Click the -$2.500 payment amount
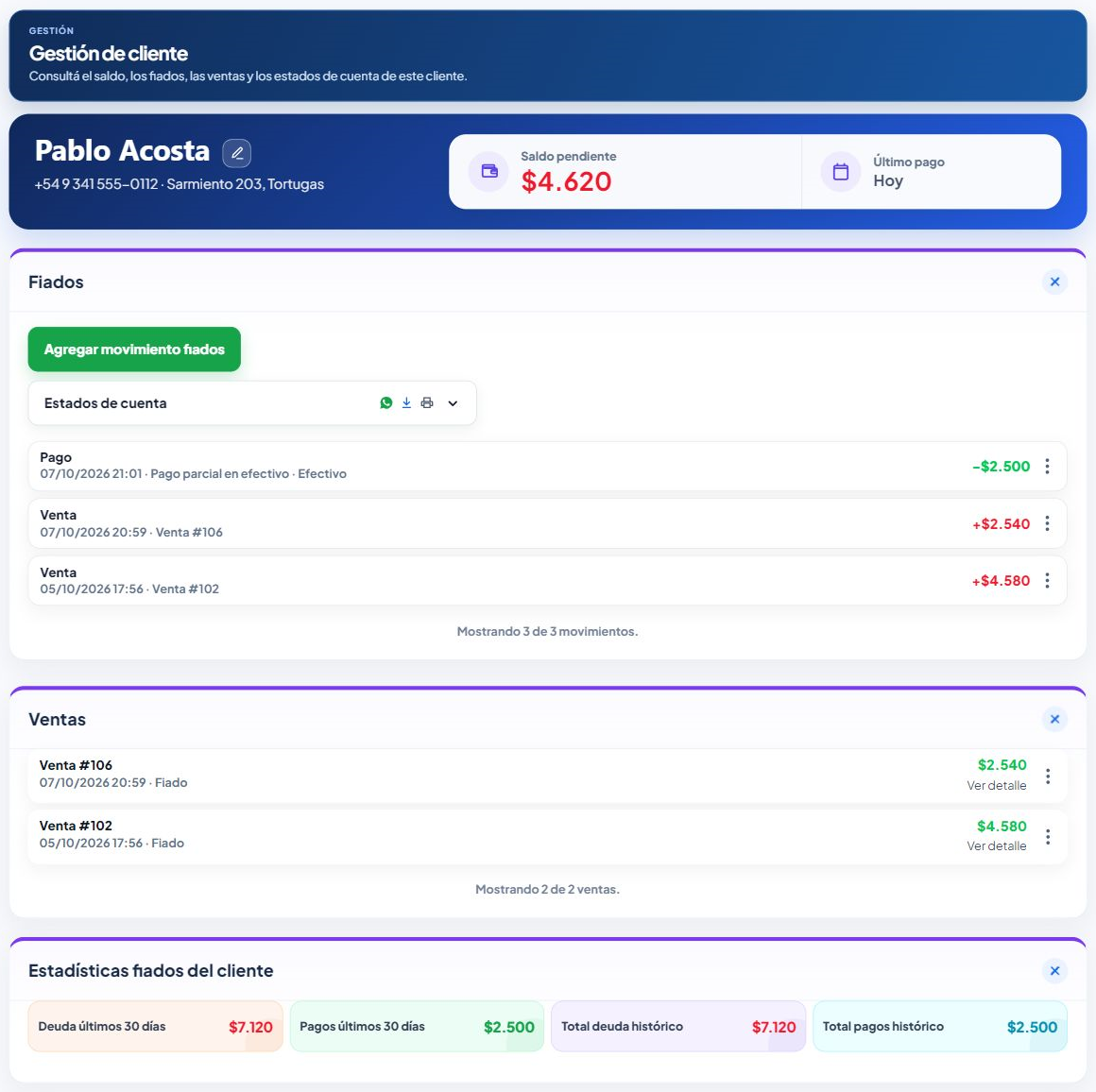The height and width of the screenshot is (1092, 1096). click(x=1001, y=467)
